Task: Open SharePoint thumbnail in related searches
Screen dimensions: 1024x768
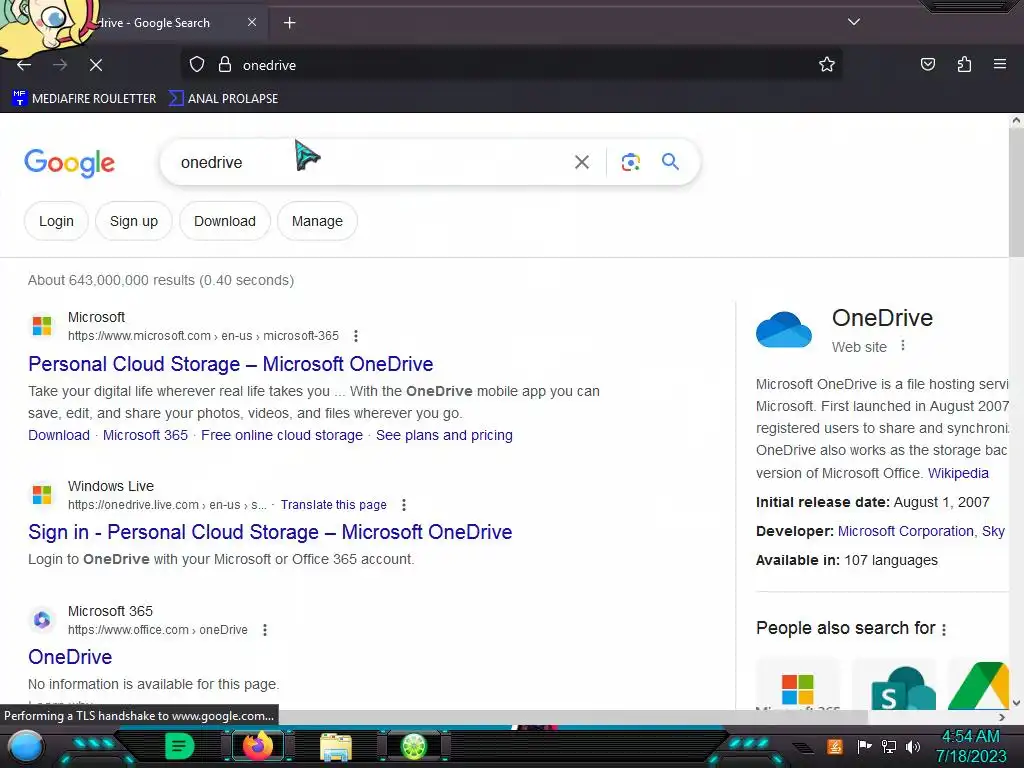Action: coord(895,684)
